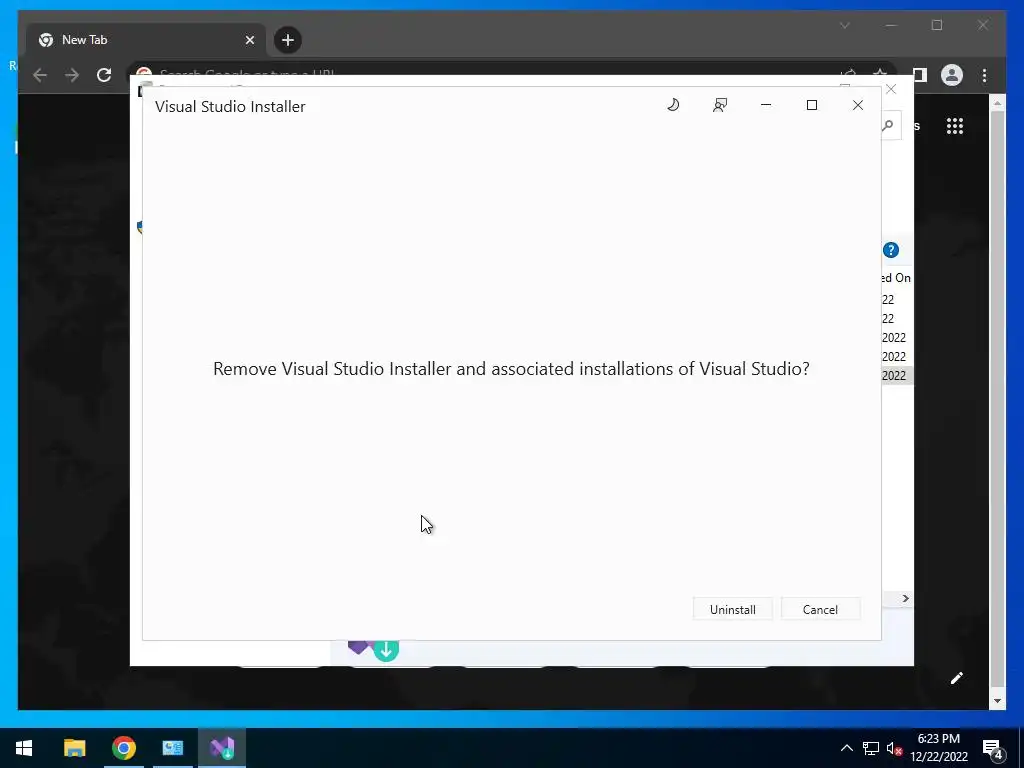
Task: Click the Chrome tab search chevron
Action: tap(844, 25)
